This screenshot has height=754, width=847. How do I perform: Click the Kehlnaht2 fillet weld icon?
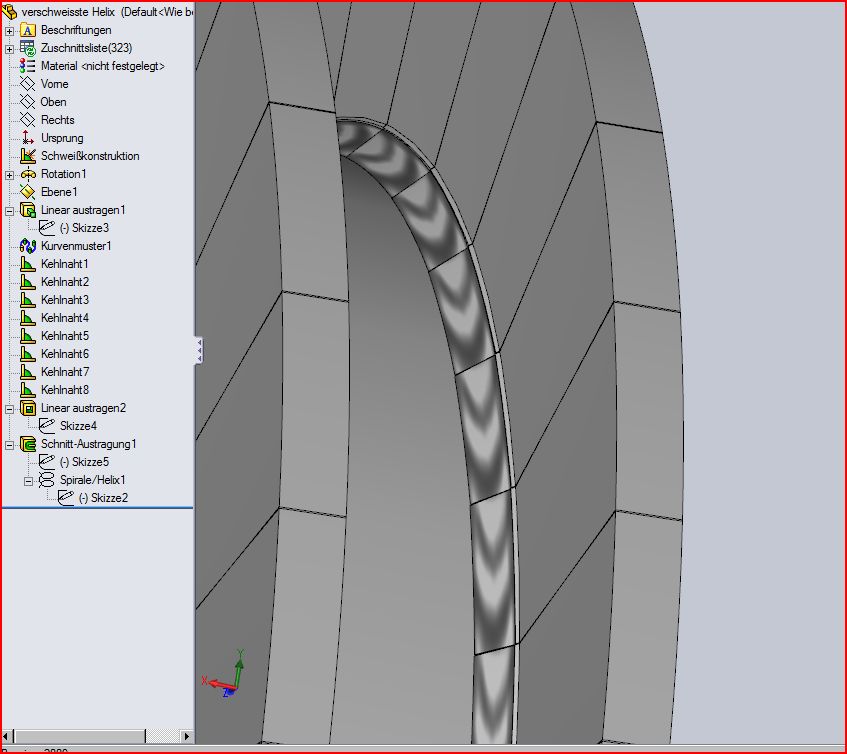28,281
